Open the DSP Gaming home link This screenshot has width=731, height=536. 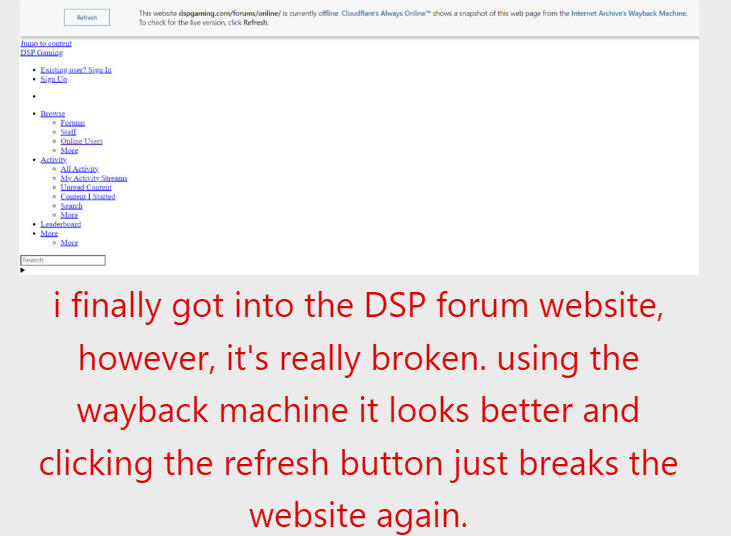(41, 53)
